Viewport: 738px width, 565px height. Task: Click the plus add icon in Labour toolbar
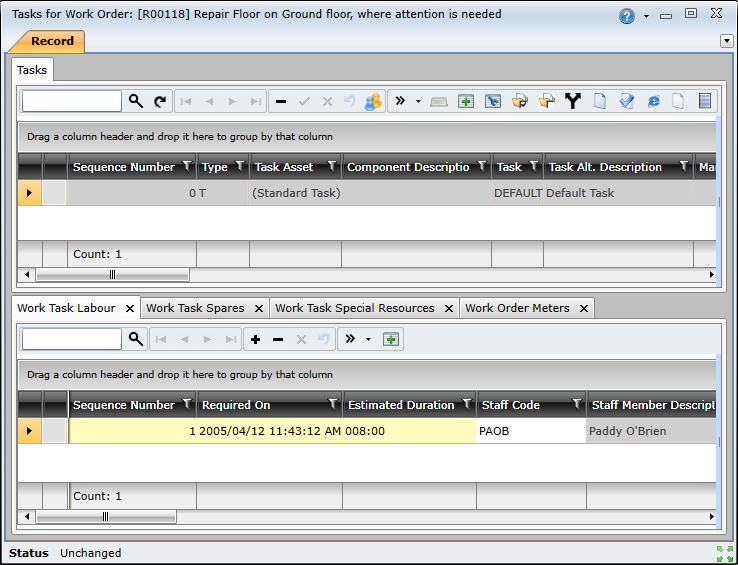click(256, 339)
